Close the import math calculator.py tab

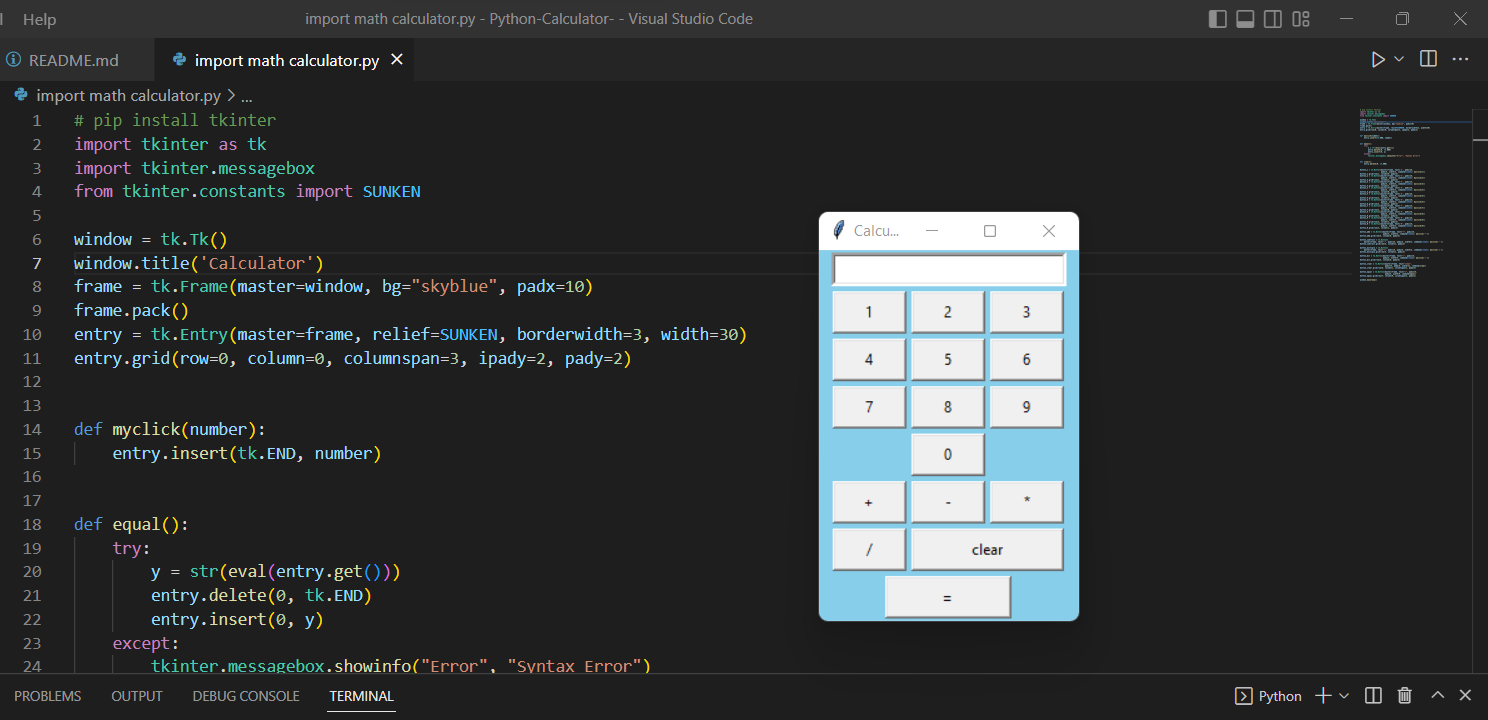[x=397, y=60]
